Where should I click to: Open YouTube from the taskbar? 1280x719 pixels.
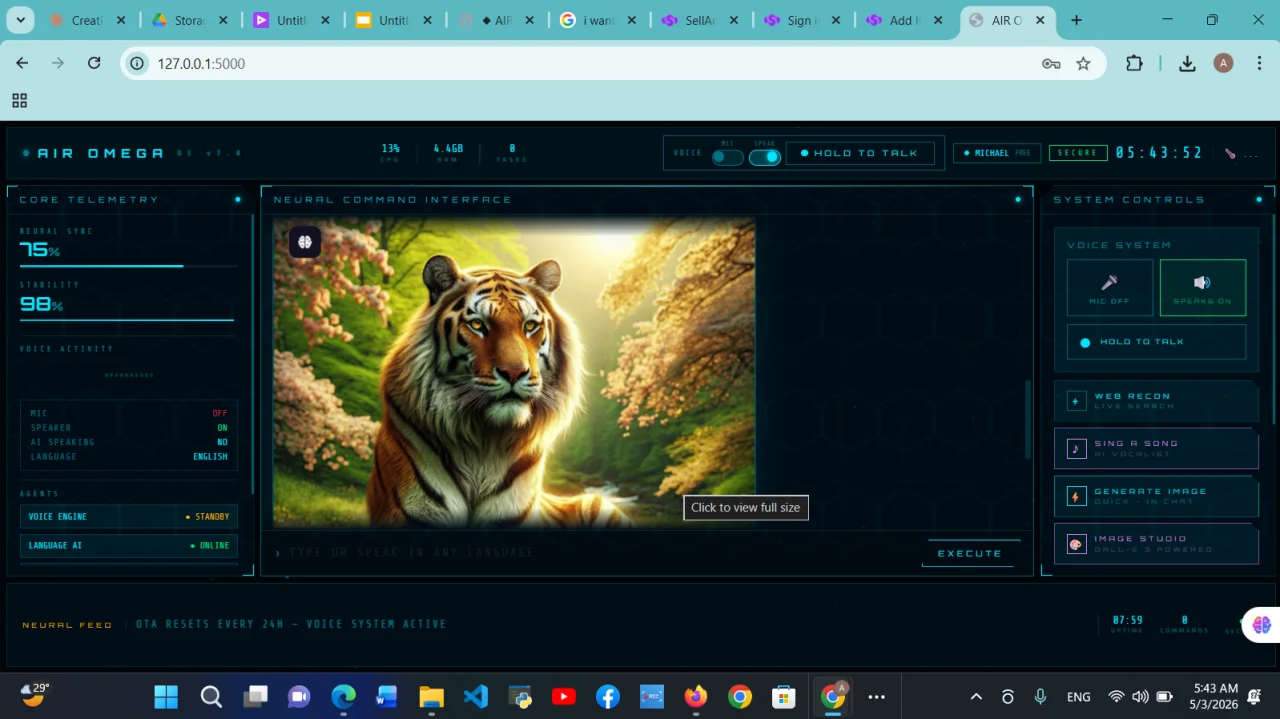click(564, 696)
